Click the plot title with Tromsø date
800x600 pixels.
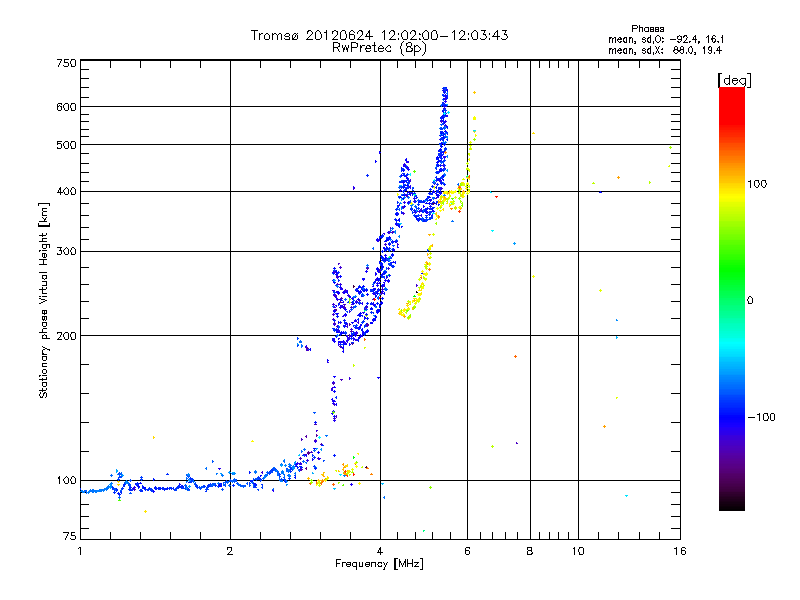coord(380,35)
